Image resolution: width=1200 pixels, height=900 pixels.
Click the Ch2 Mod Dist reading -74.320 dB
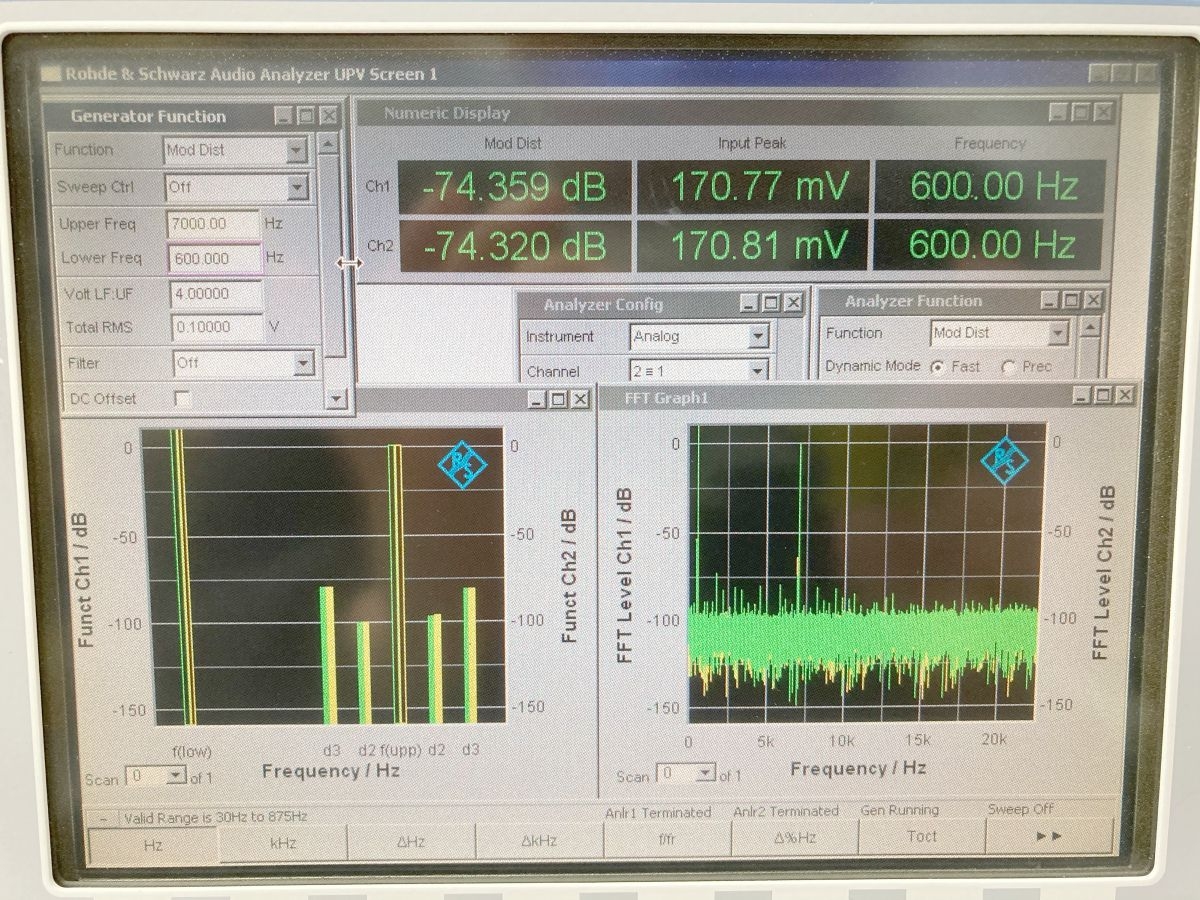coord(515,246)
